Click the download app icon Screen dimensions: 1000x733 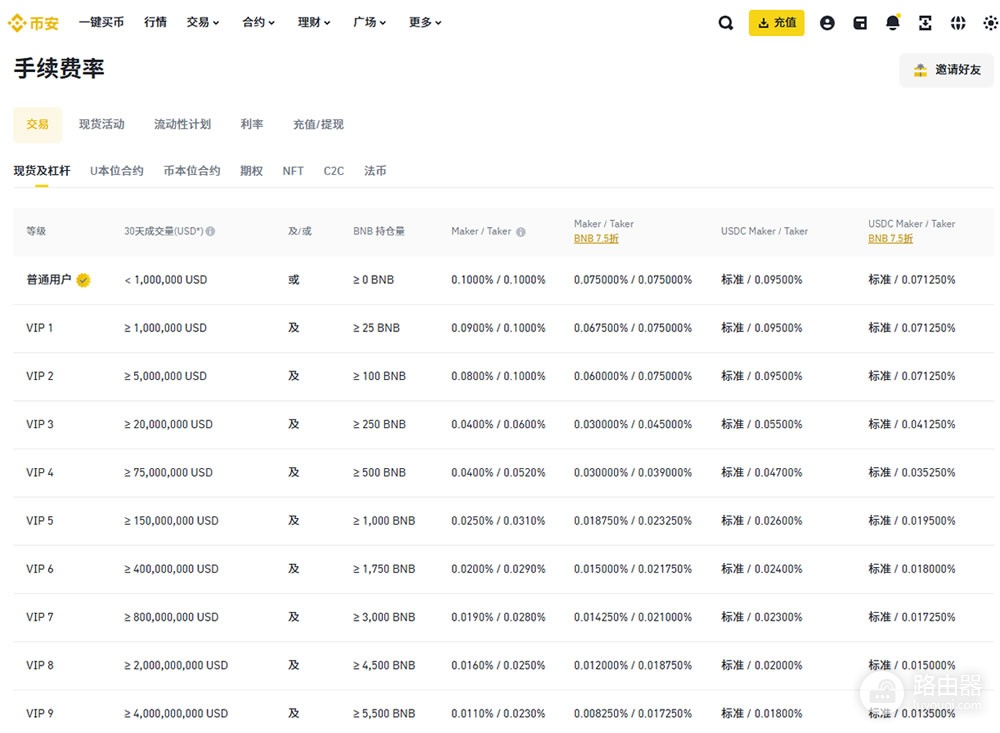pos(925,23)
